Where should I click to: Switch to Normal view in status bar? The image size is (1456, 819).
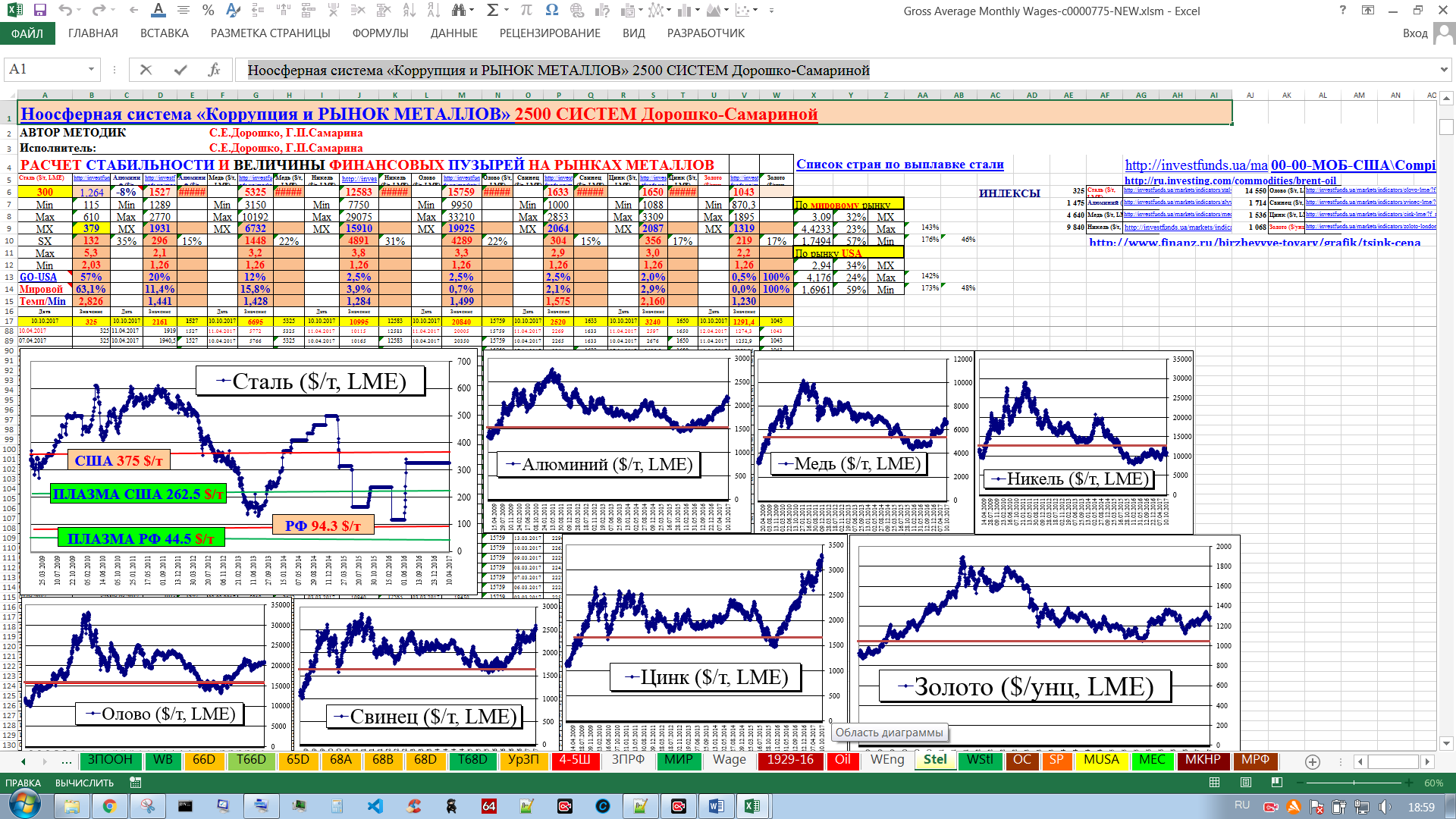(x=1214, y=783)
